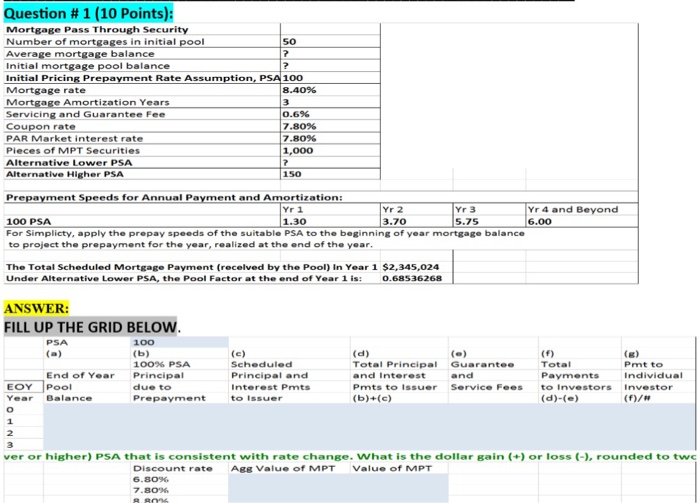700x503 pixels.
Task: Click the 'Yr 2' column header
Action: [x=393, y=209]
